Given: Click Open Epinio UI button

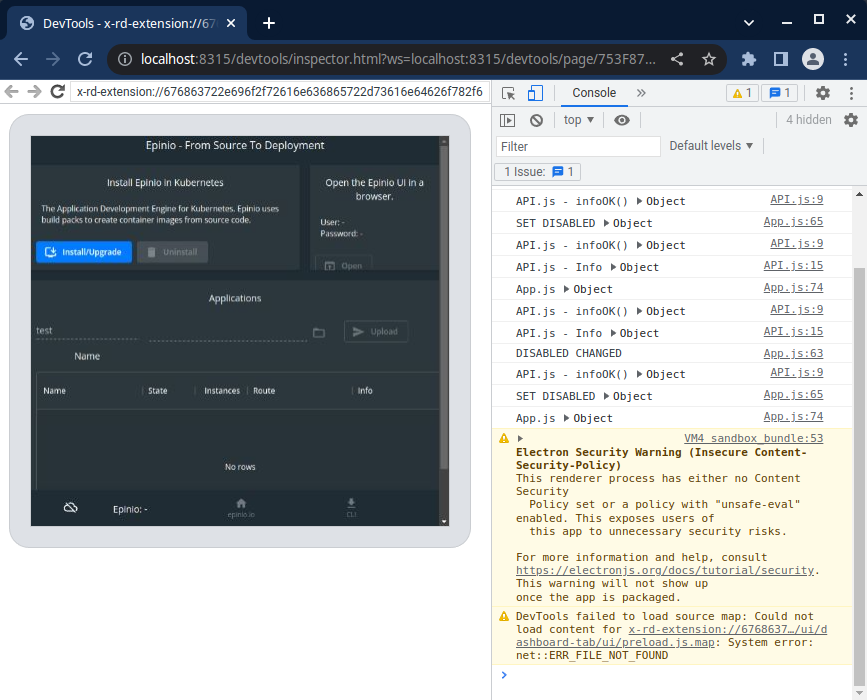Looking at the screenshot, I should click(x=343, y=265).
